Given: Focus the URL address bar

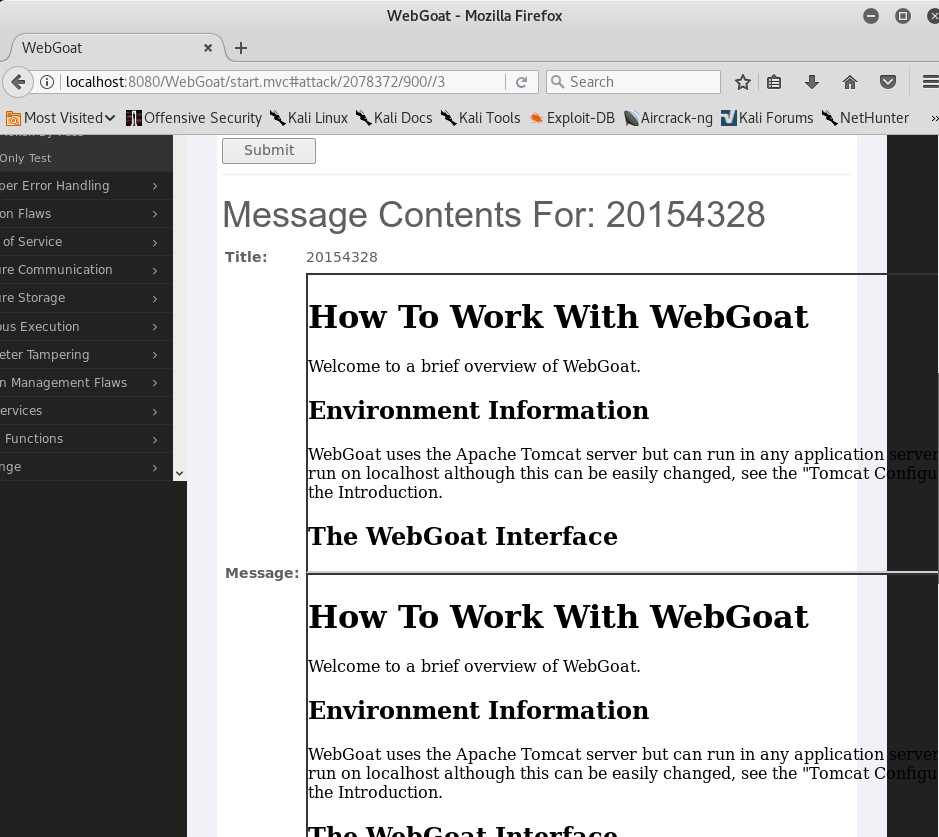Looking at the screenshot, I should click(281, 82).
